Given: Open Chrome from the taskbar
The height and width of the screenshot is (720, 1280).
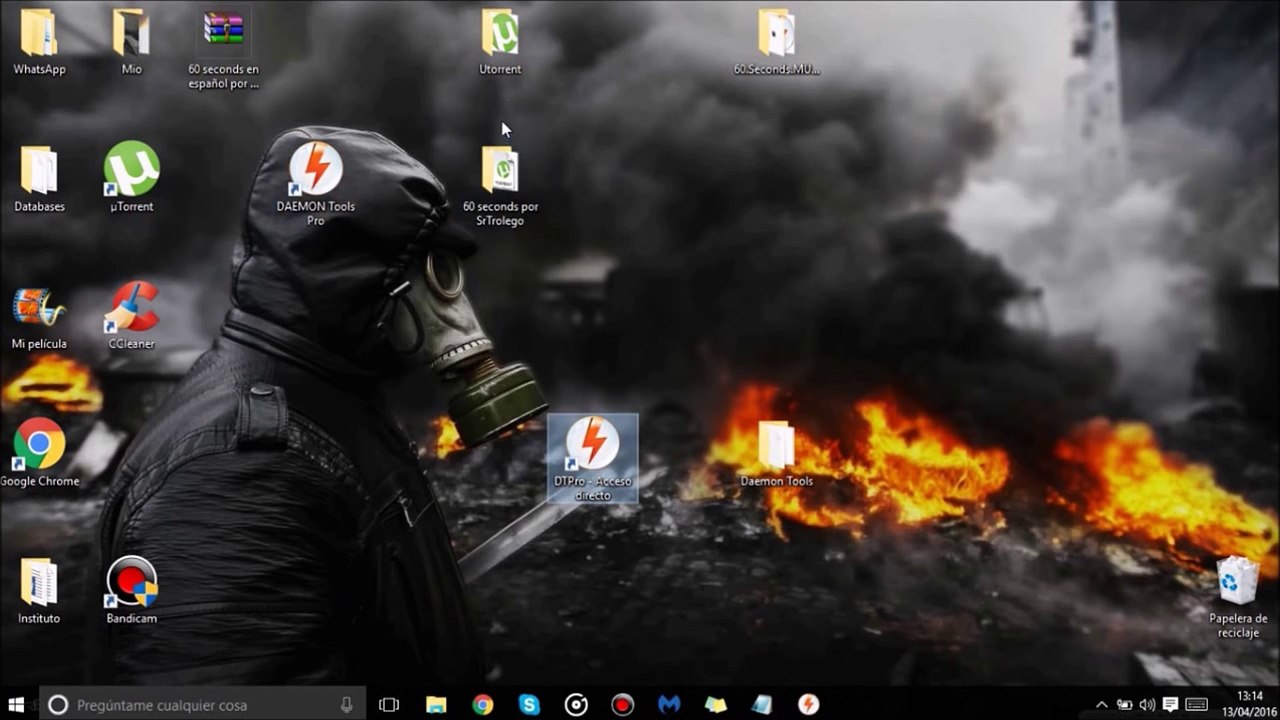Looking at the screenshot, I should pyautogui.click(x=483, y=705).
